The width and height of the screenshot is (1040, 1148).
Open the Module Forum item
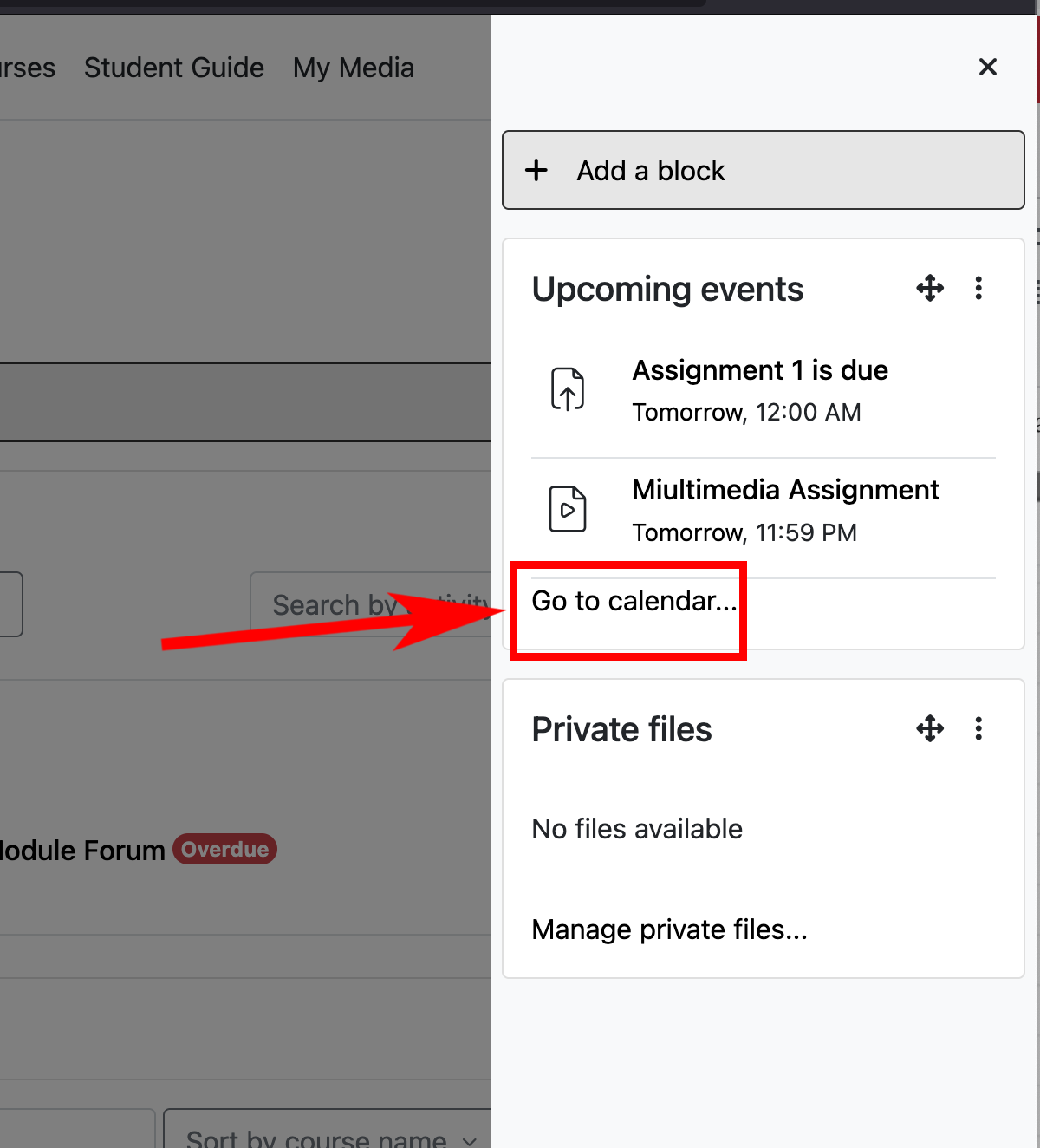(x=82, y=851)
